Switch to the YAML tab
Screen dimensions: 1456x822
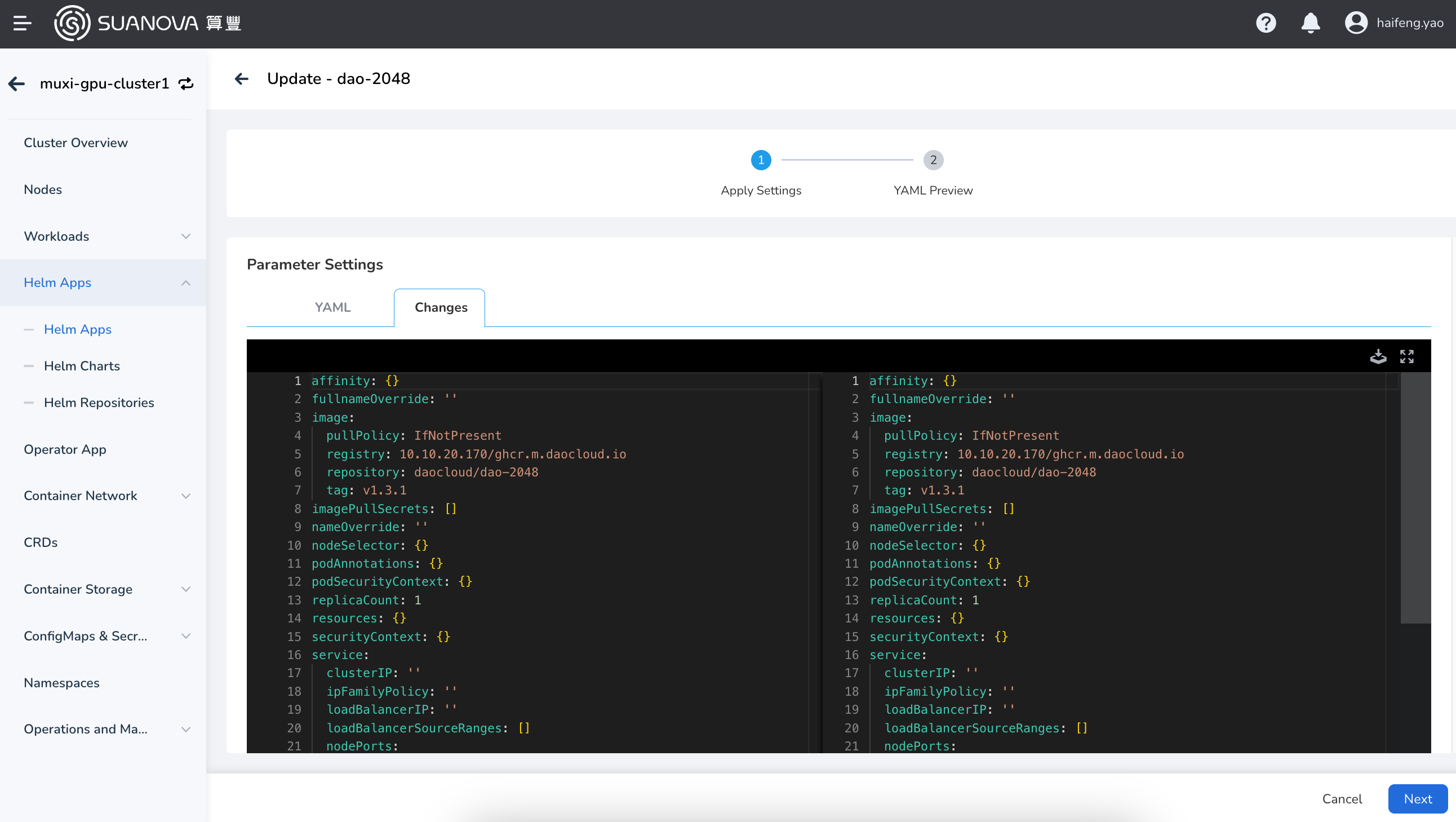[332, 307]
